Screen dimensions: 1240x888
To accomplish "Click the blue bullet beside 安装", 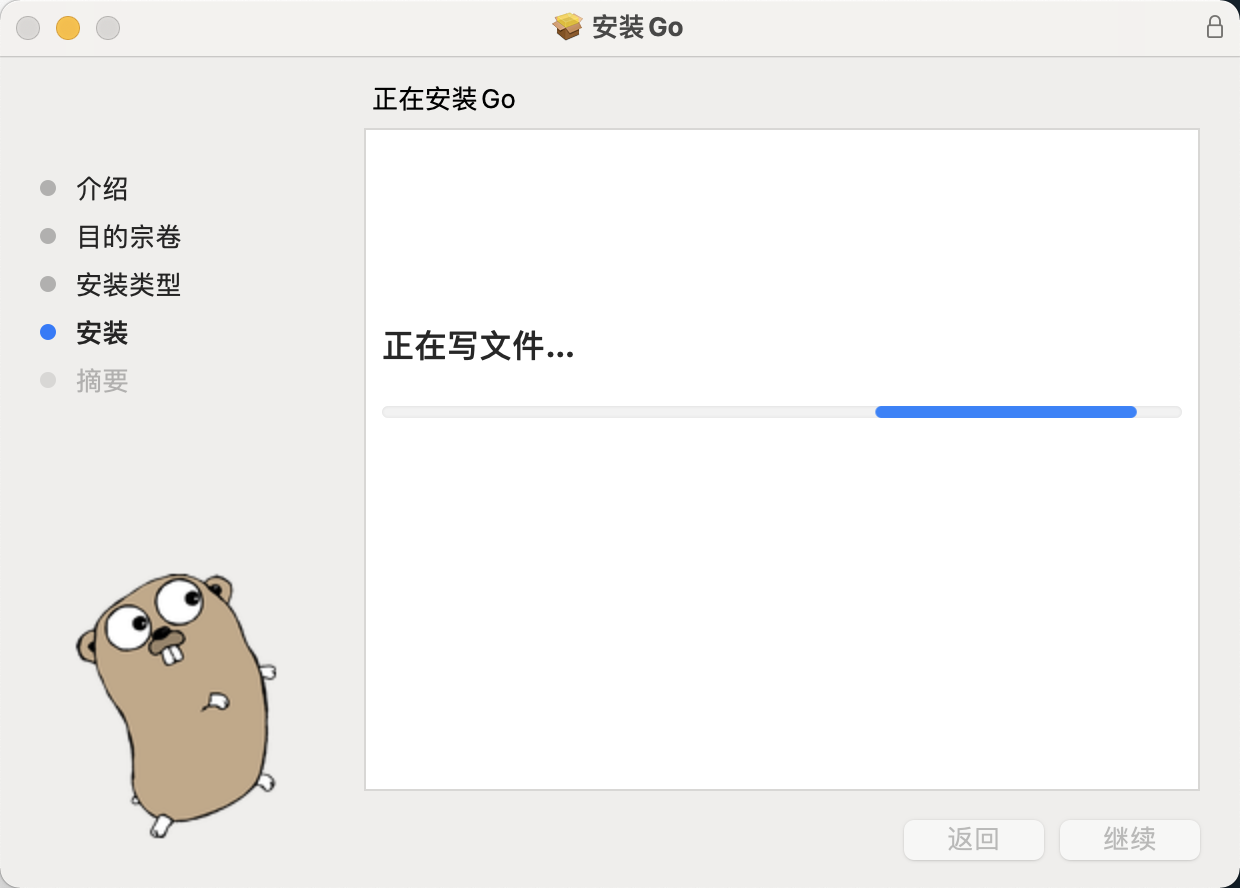I will point(48,332).
